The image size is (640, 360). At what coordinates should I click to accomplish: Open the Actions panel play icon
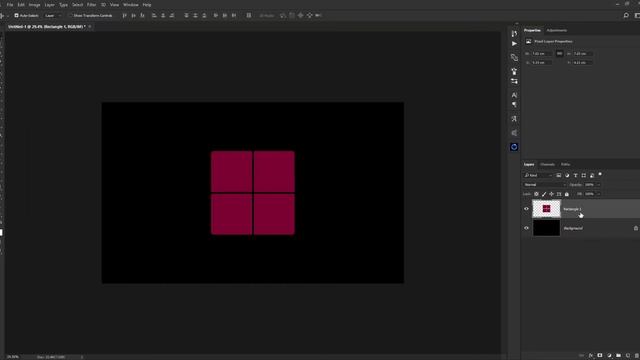[514, 44]
